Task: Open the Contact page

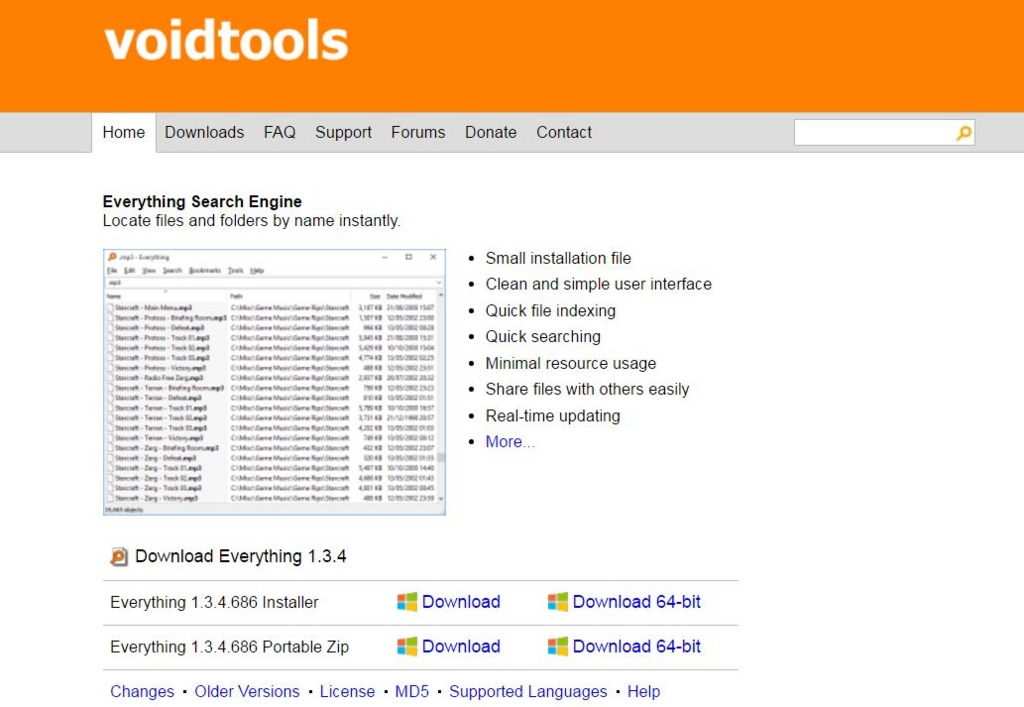Action: pyautogui.click(x=564, y=133)
